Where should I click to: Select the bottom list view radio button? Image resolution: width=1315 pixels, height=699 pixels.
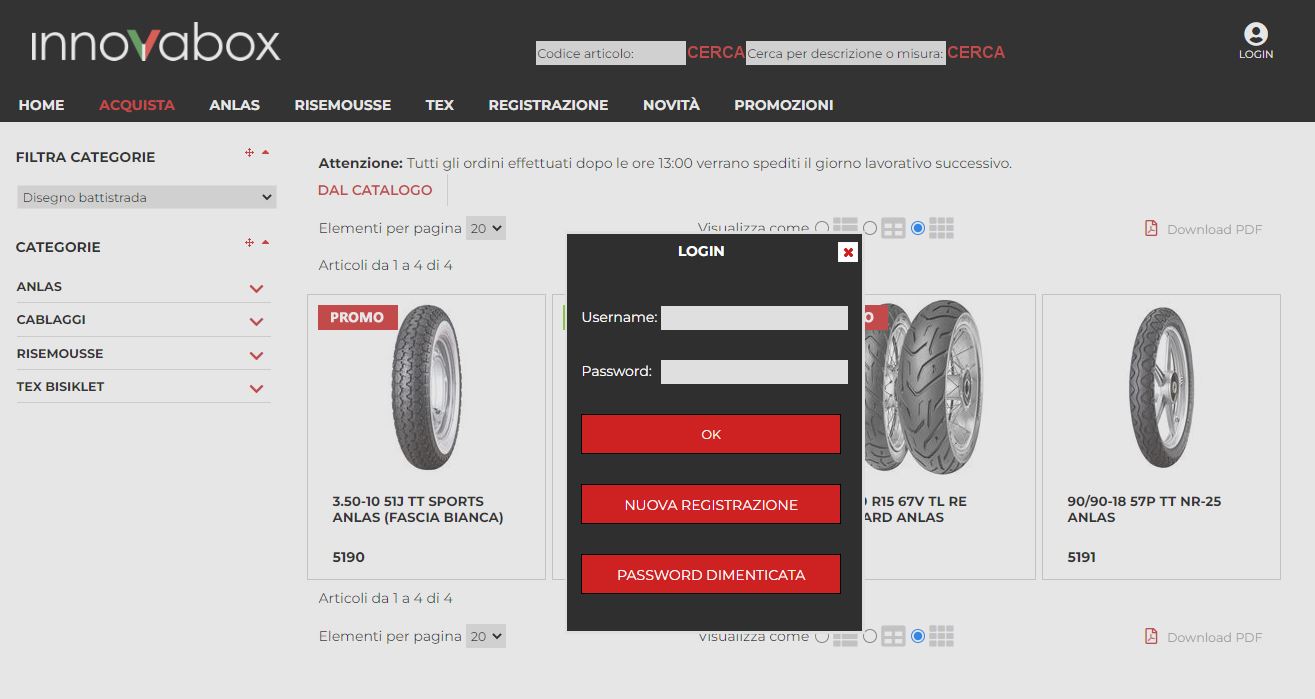click(x=822, y=636)
